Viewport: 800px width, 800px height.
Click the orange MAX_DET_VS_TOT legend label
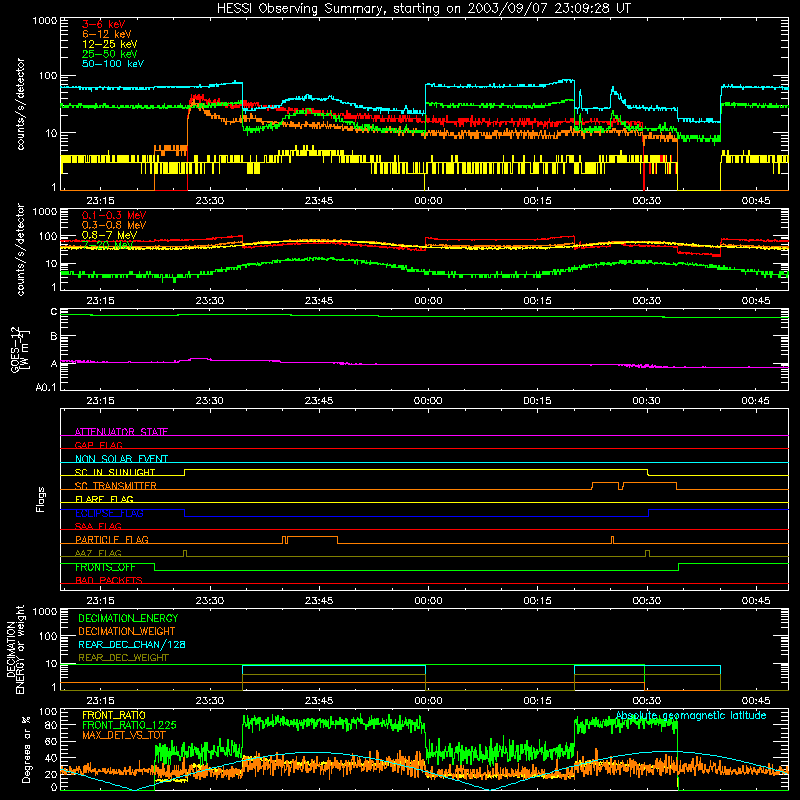(124, 735)
